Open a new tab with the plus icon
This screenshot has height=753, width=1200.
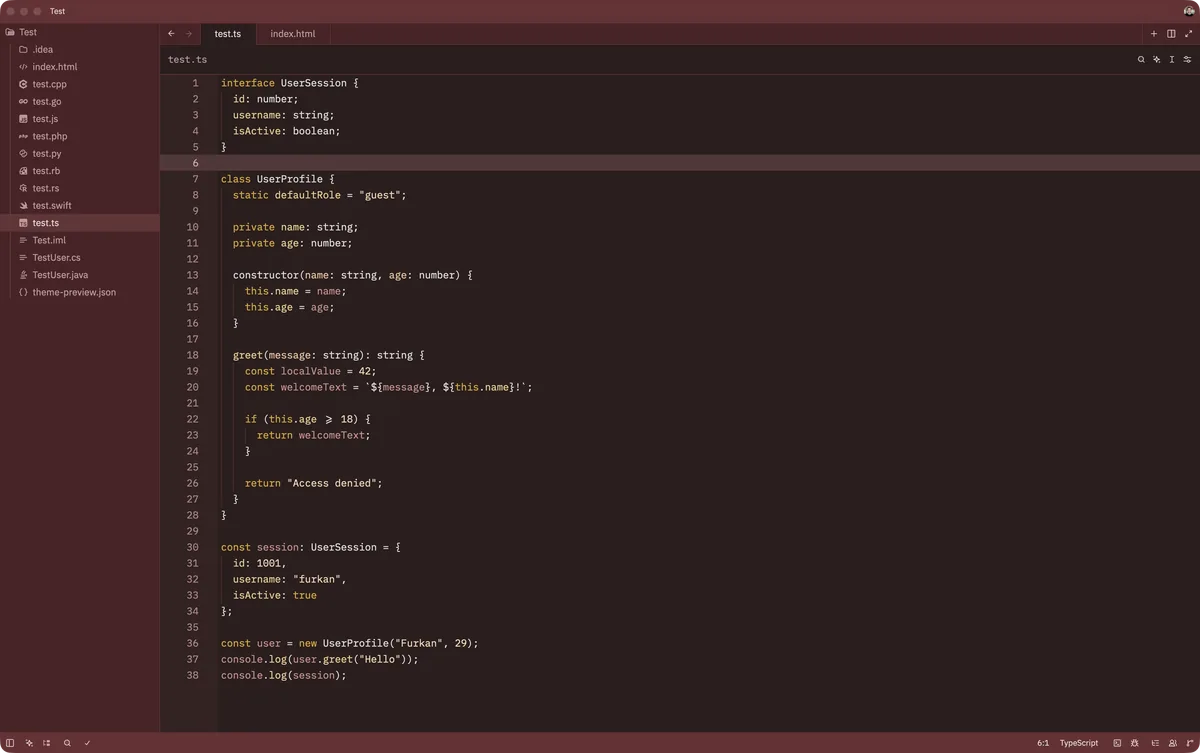(x=1153, y=34)
